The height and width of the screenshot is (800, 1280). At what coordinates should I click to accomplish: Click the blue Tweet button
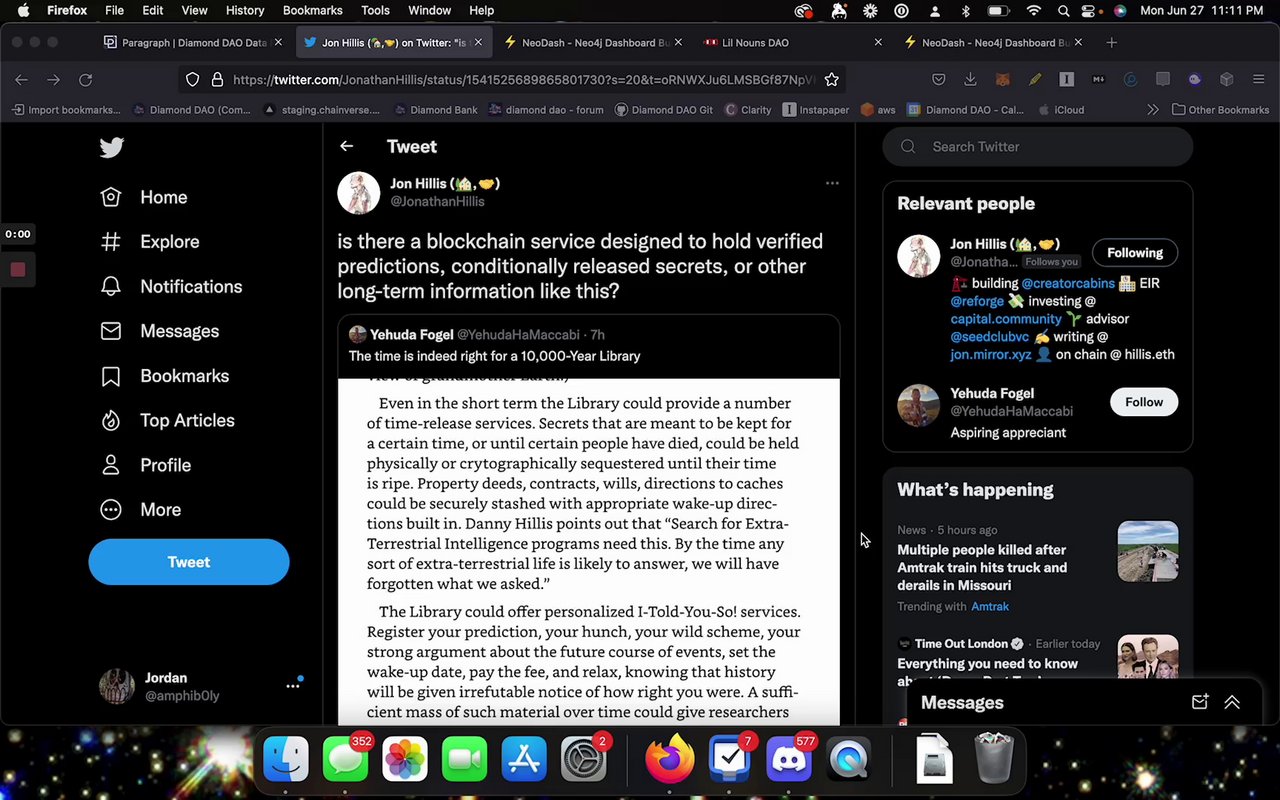[x=189, y=562]
